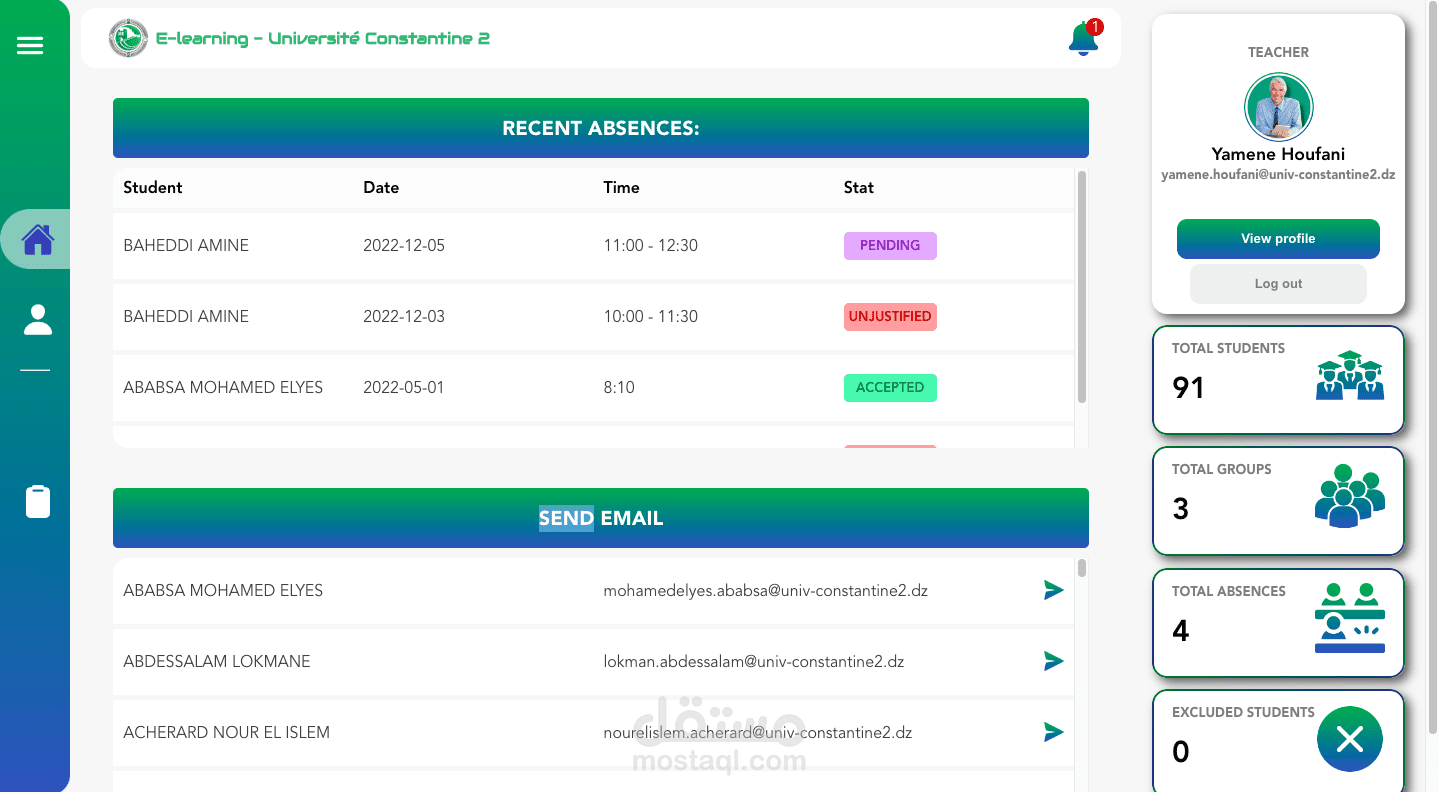The height and width of the screenshot is (792, 1439).
Task: Click ACHERARD NOUR EL ISLEM name
Action: (226, 732)
